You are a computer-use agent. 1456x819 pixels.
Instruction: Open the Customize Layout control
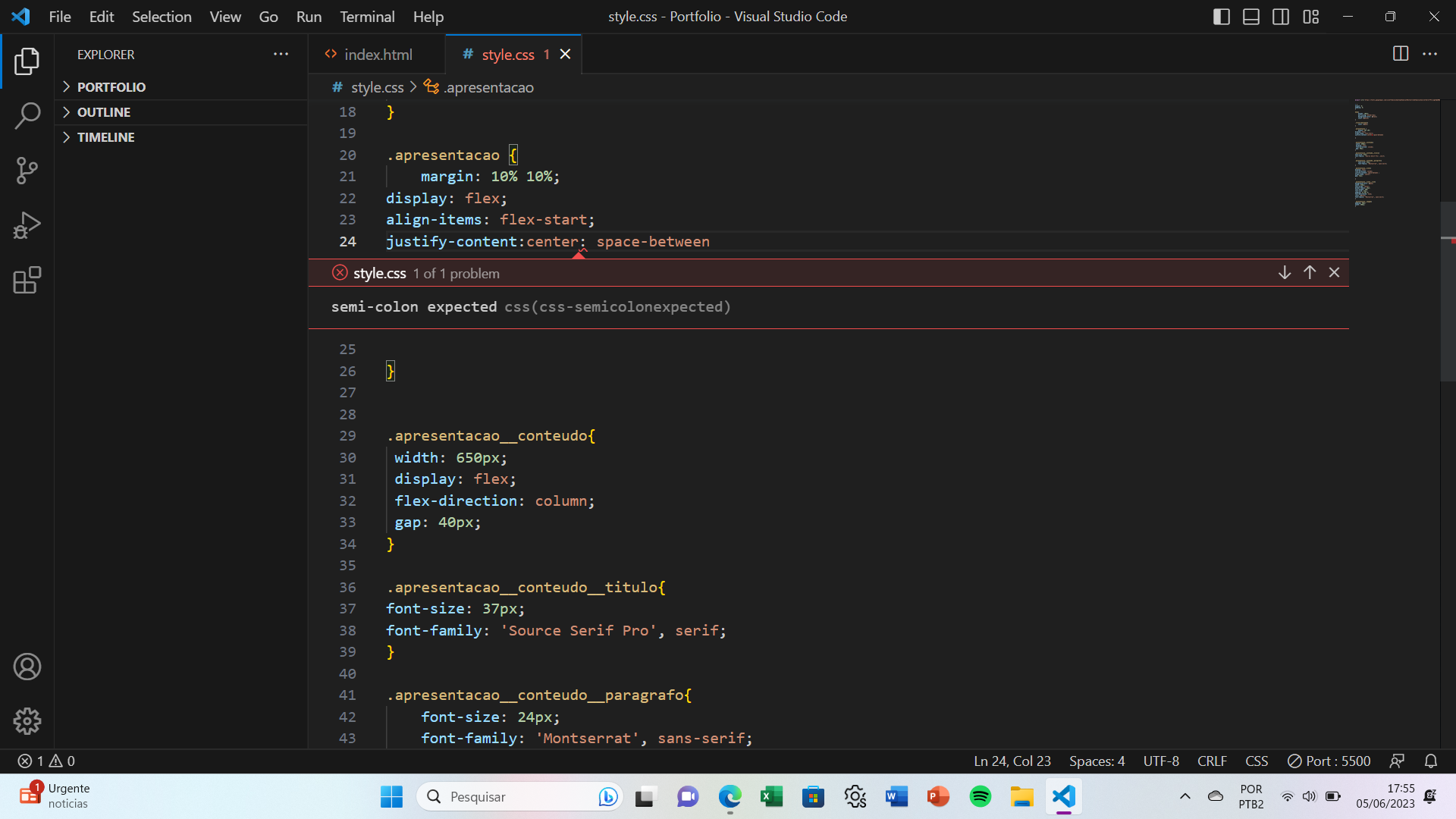[x=1311, y=17]
